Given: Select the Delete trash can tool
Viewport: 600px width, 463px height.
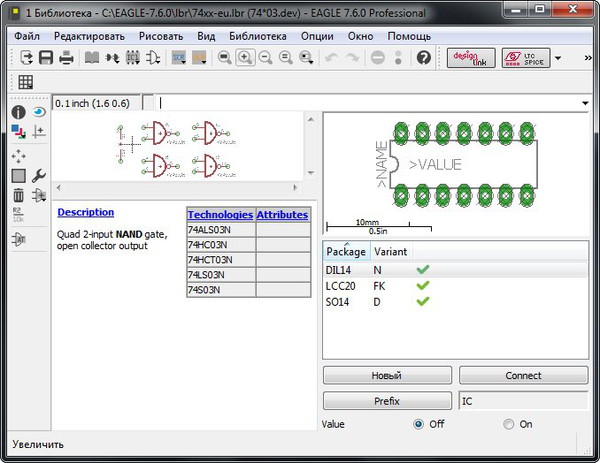Looking at the screenshot, I should [x=18, y=195].
